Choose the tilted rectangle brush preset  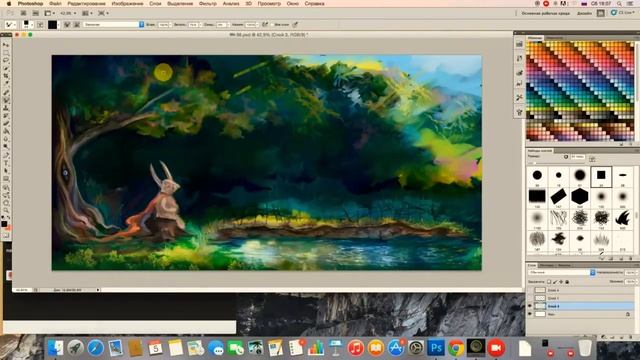coord(558,197)
